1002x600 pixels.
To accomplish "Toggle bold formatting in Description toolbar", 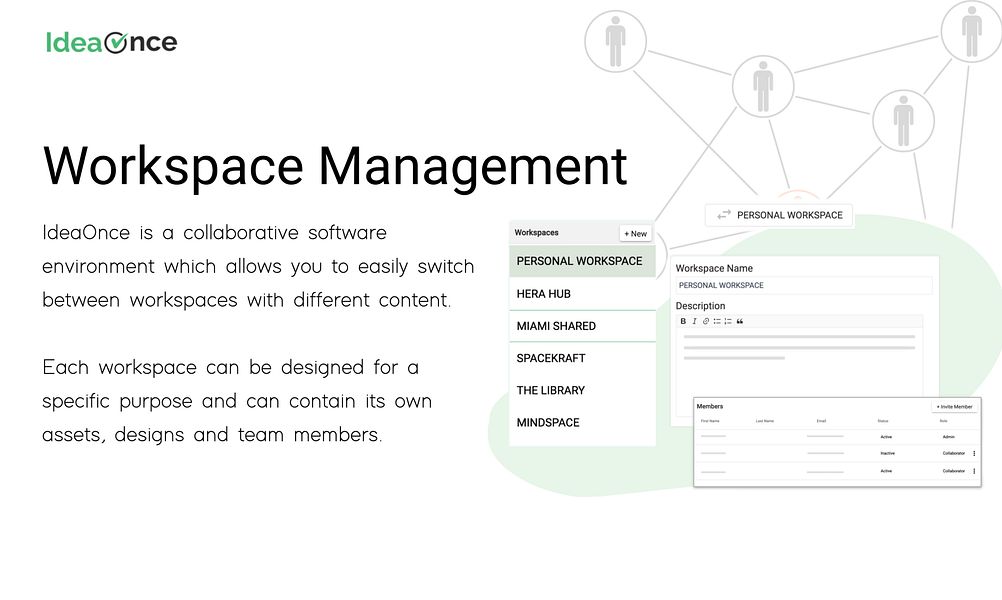I will pyautogui.click(x=683, y=321).
